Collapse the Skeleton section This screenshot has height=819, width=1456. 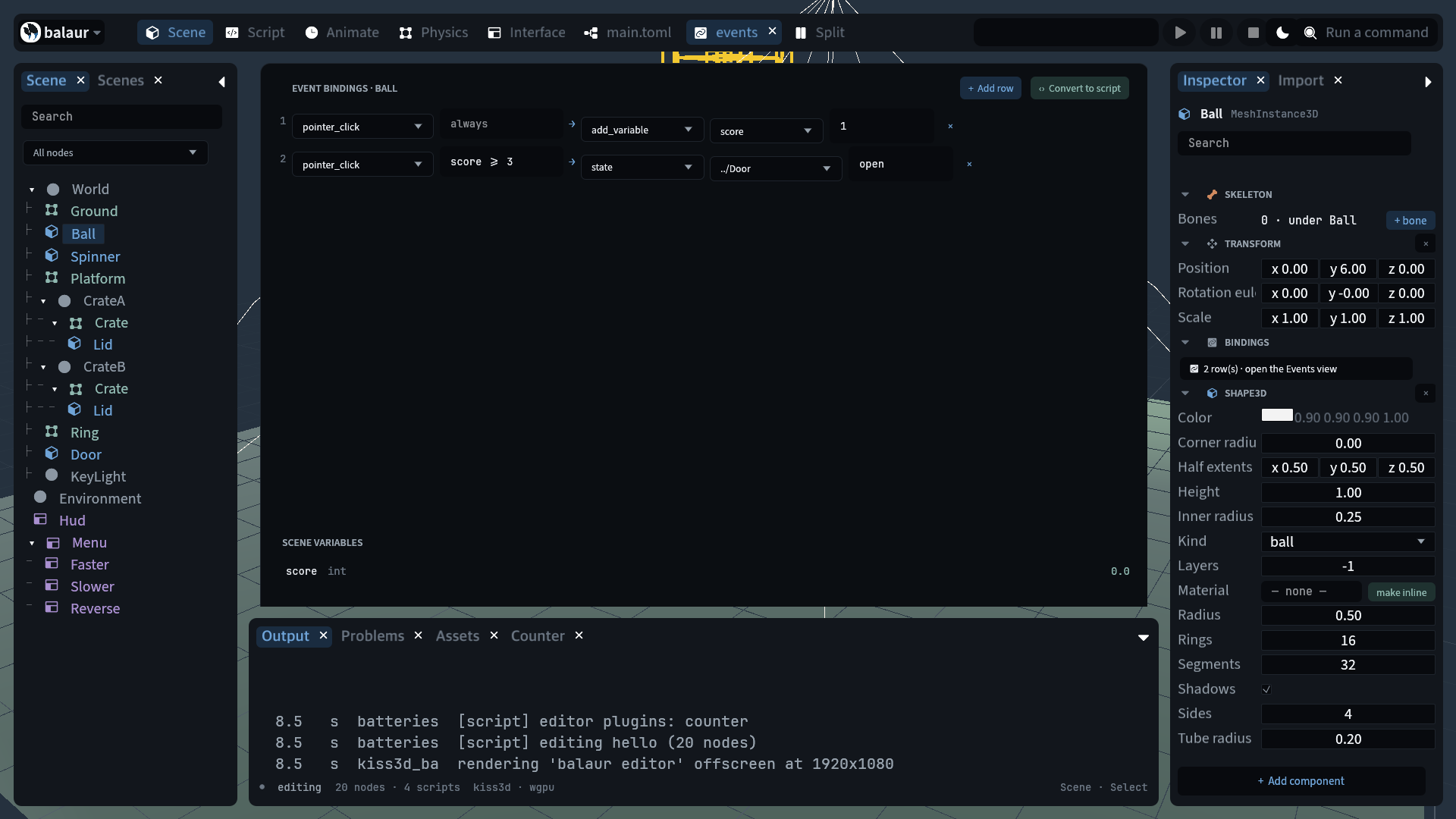pos(1185,195)
